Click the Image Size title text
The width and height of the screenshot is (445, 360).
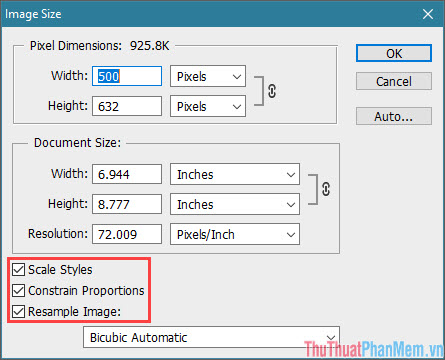[x=33, y=14]
